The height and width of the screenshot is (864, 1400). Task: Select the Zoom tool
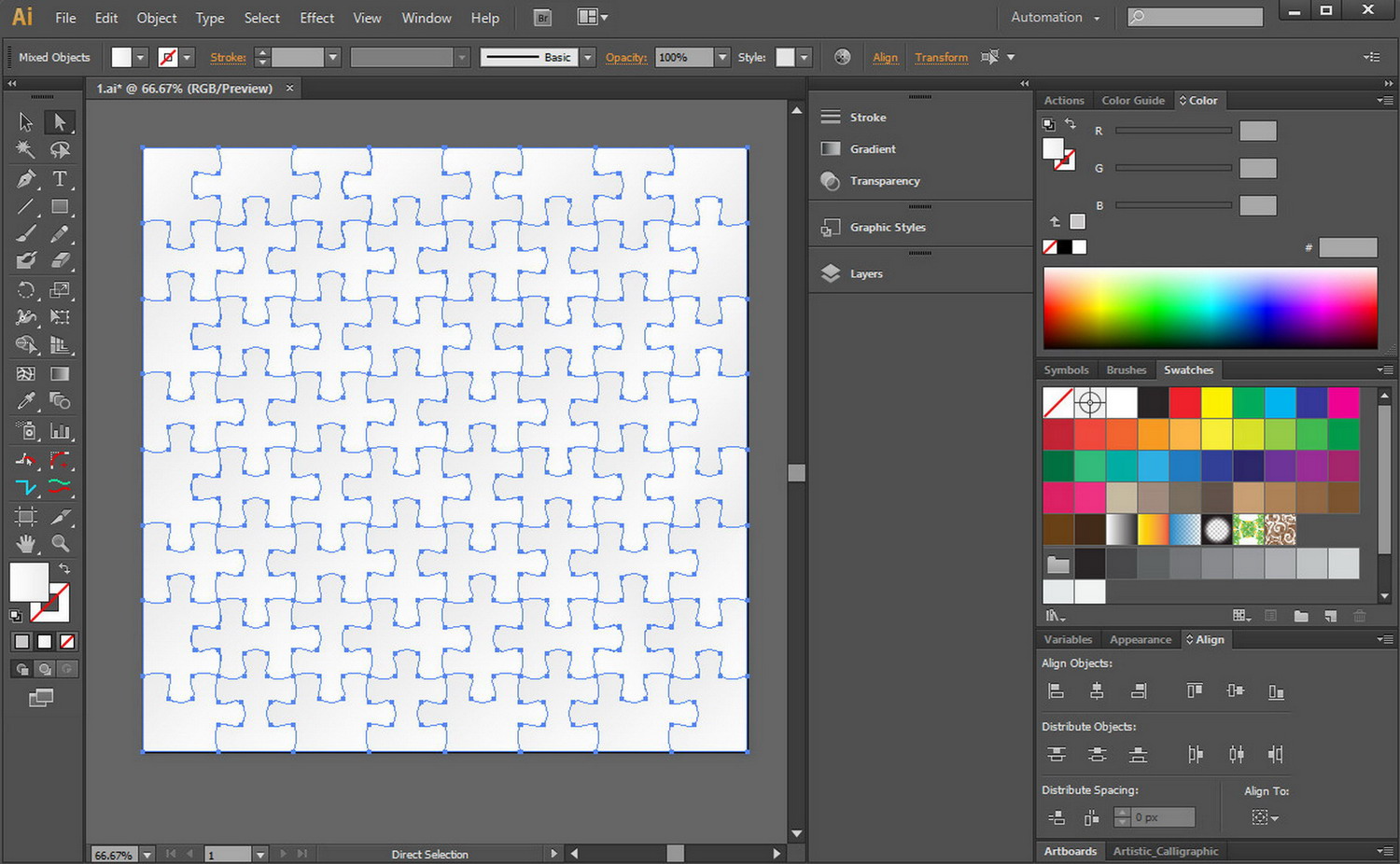click(61, 543)
